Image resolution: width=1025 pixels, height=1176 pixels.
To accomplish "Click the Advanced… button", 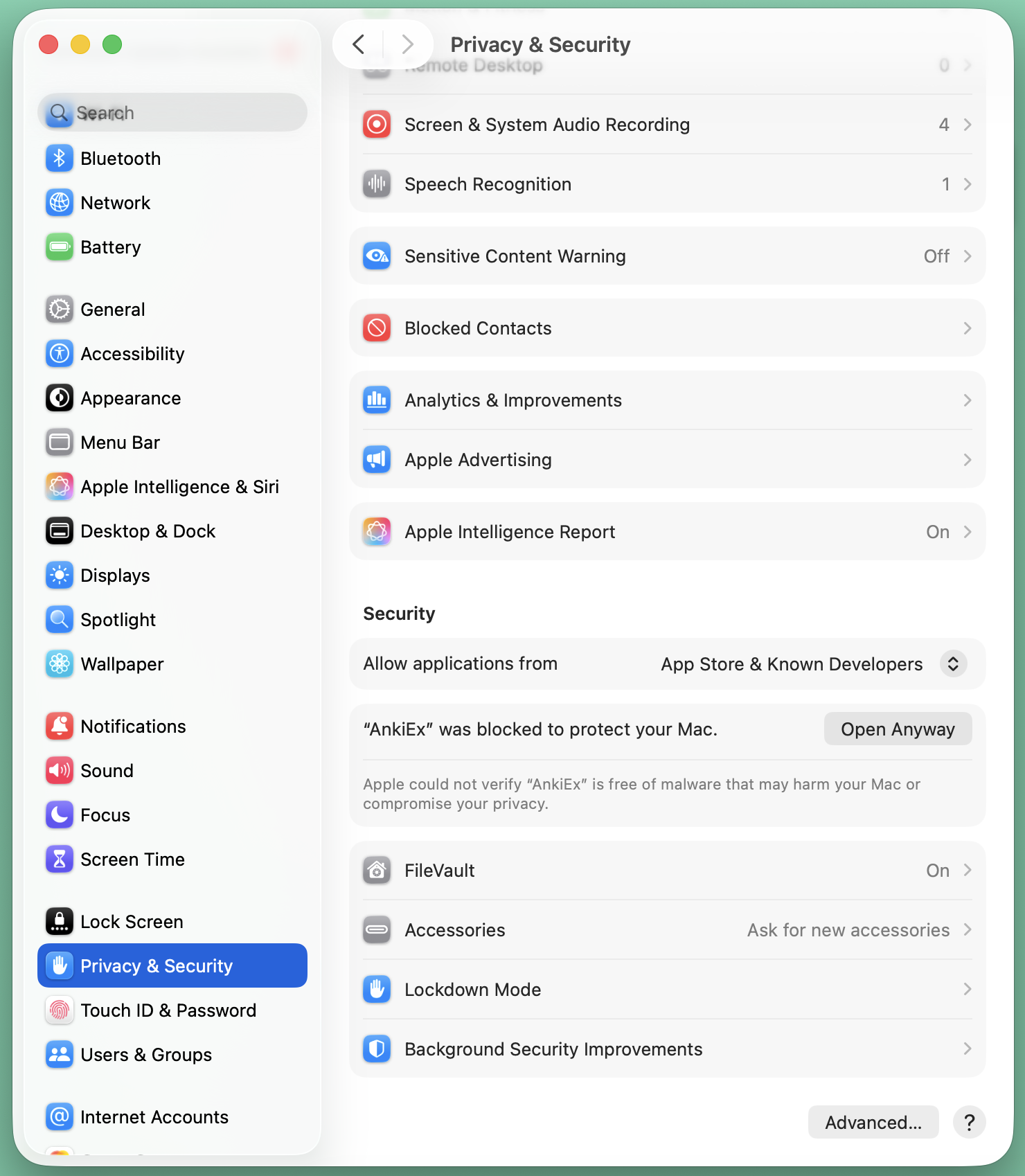I will (x=873, y=1122).
